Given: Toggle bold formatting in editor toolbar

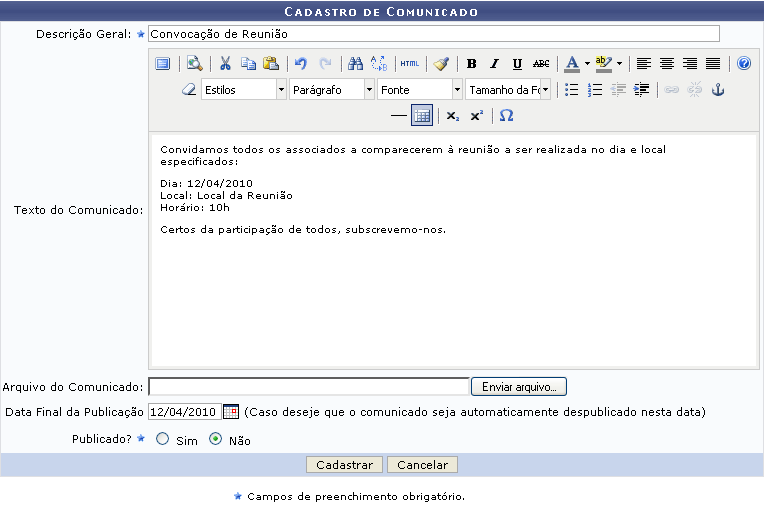Looking at the screenshot, I should coord(471,64).
